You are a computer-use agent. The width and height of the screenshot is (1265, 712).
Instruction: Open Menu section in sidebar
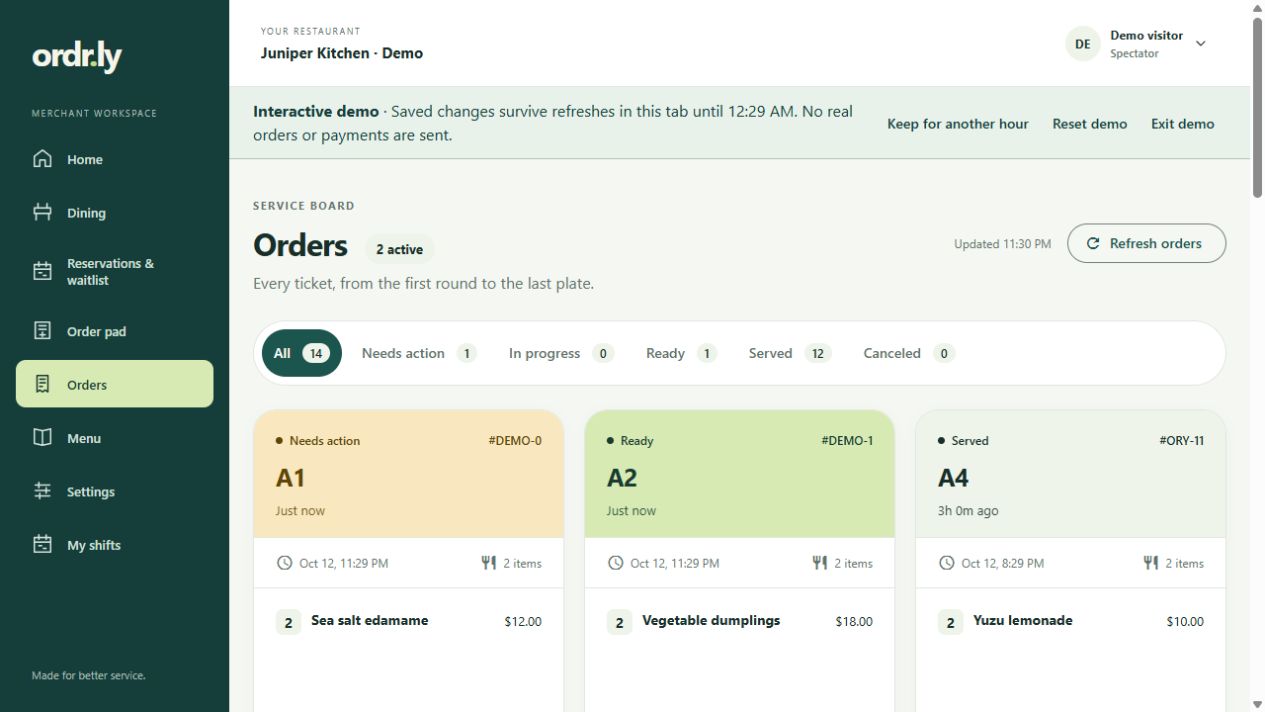114,438
